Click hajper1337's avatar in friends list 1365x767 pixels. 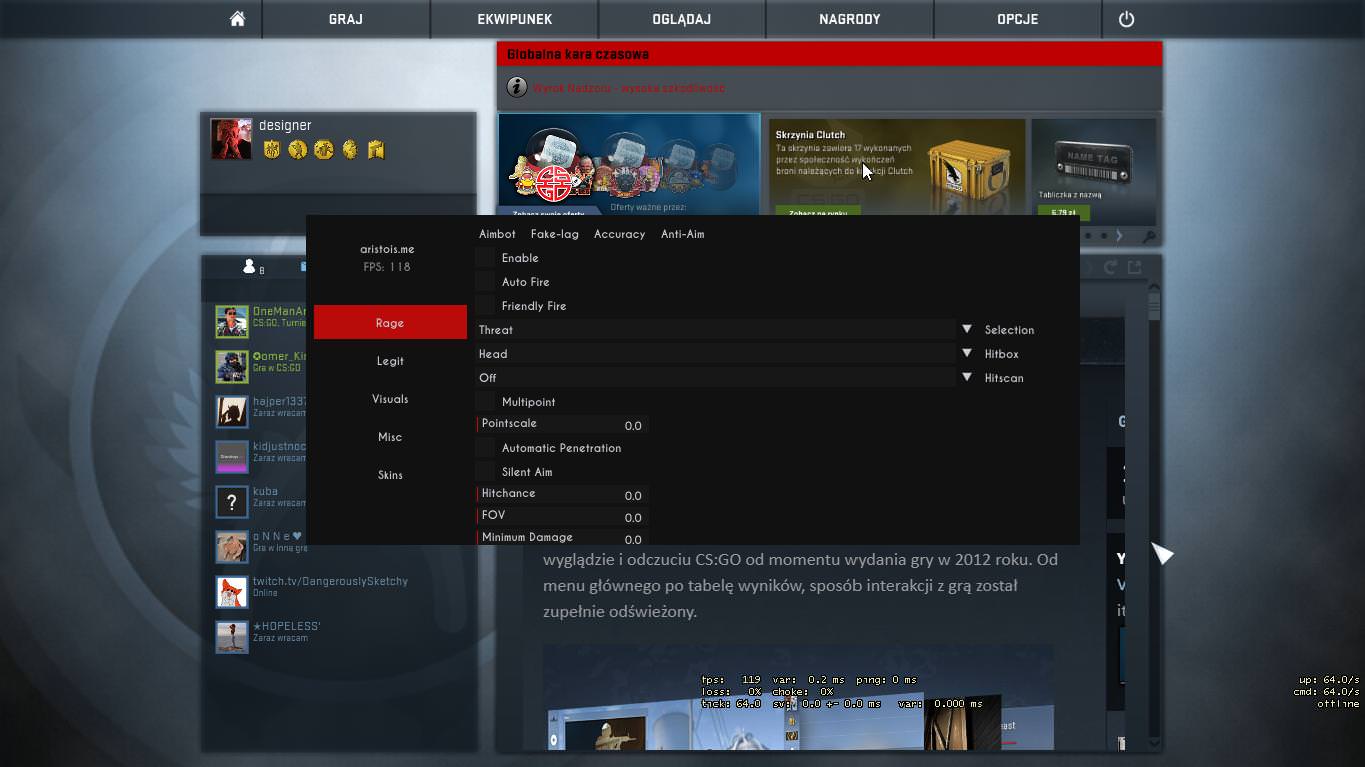tap(232, 411)
